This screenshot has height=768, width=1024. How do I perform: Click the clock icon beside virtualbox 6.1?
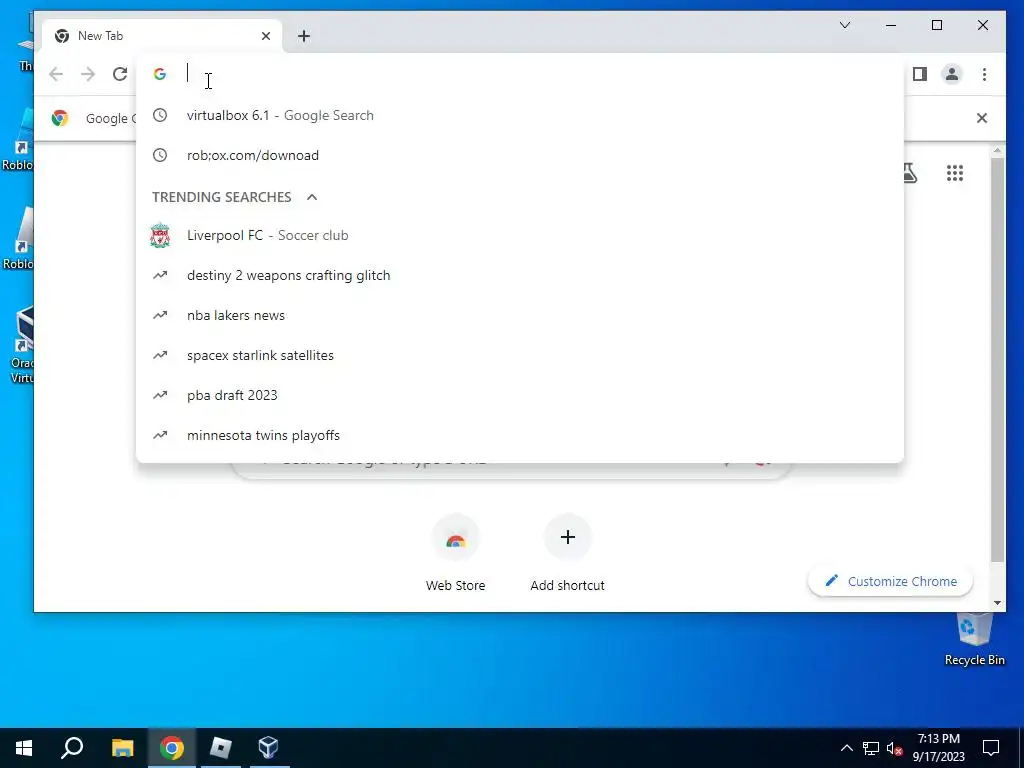(x=160, y=116)
